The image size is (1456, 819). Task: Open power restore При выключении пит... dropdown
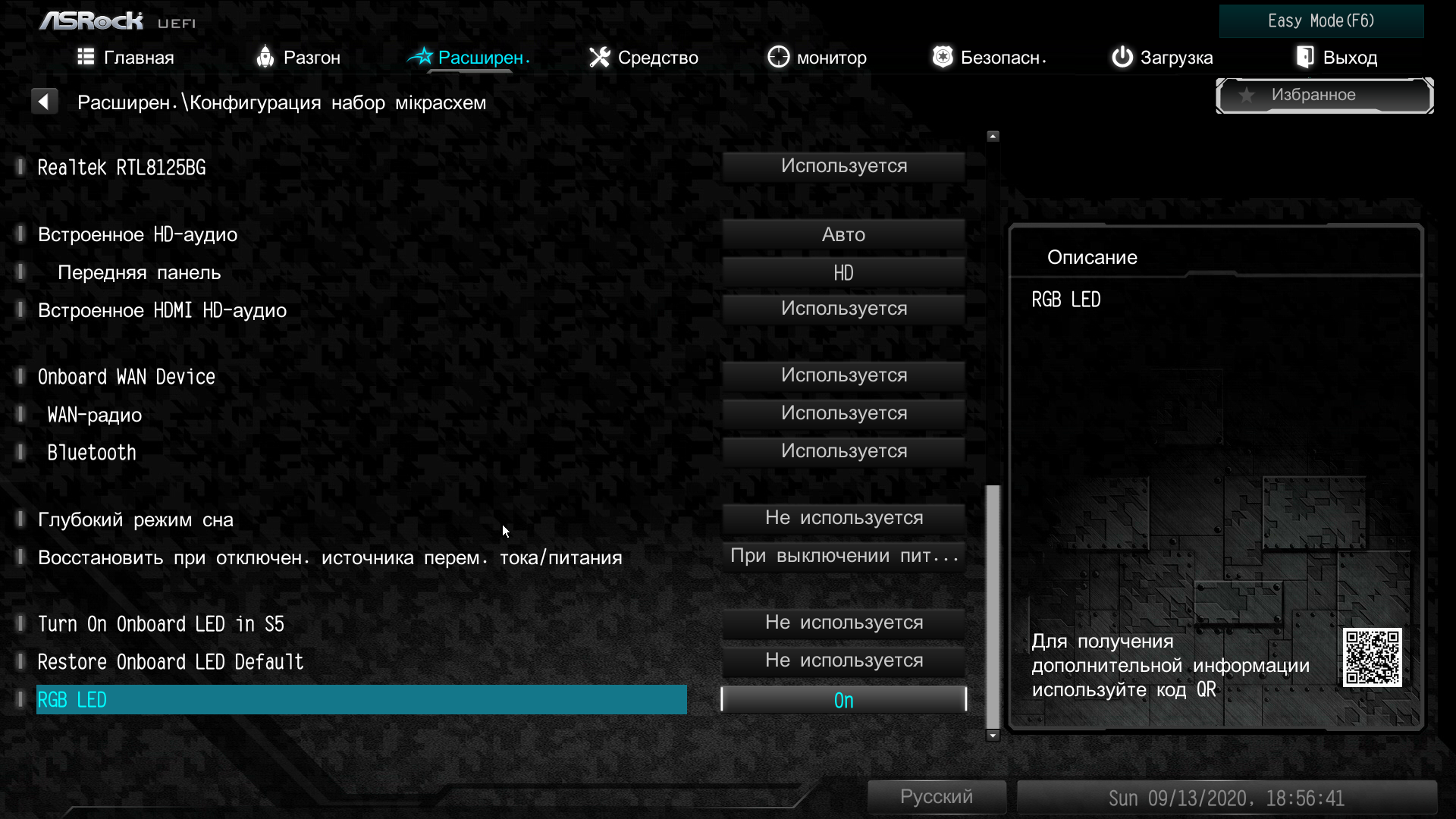(843, 556)
